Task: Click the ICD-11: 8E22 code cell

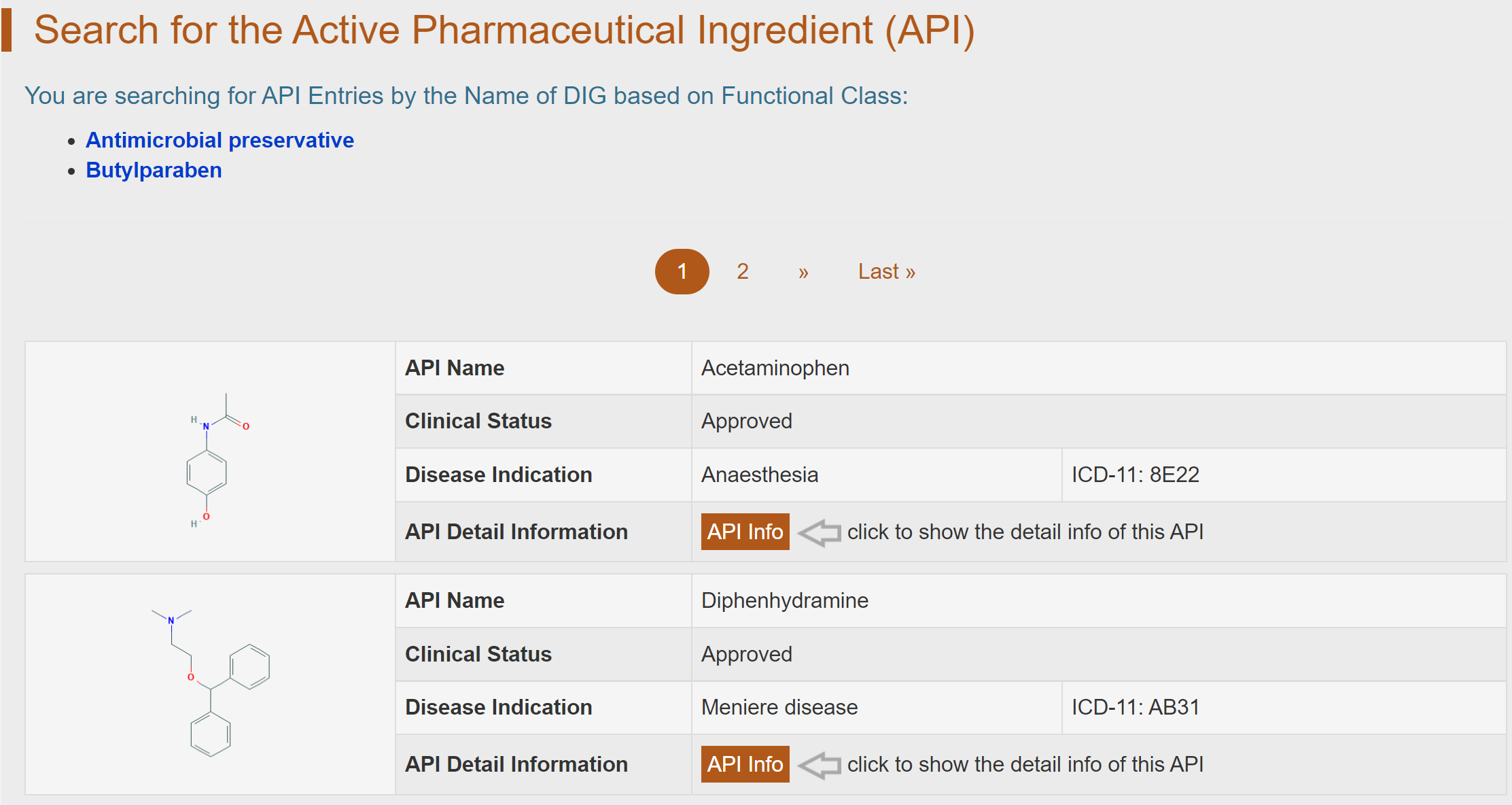Action: (1135, 475)
